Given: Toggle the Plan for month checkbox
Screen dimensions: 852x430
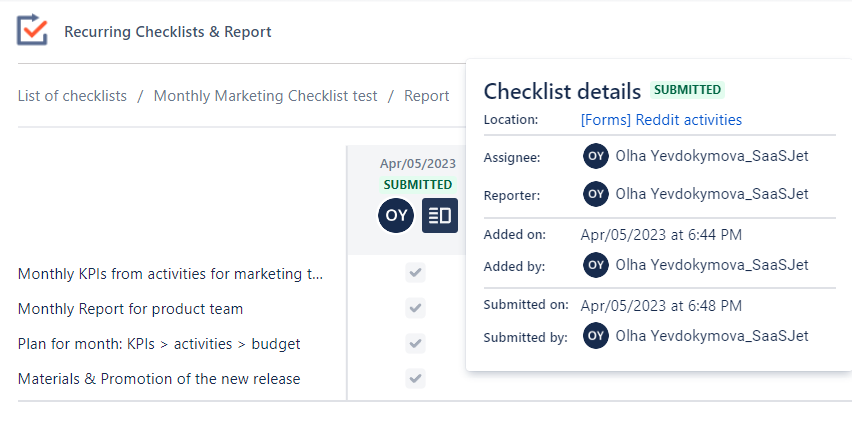Looking at the screenshot, I should 416,343.
